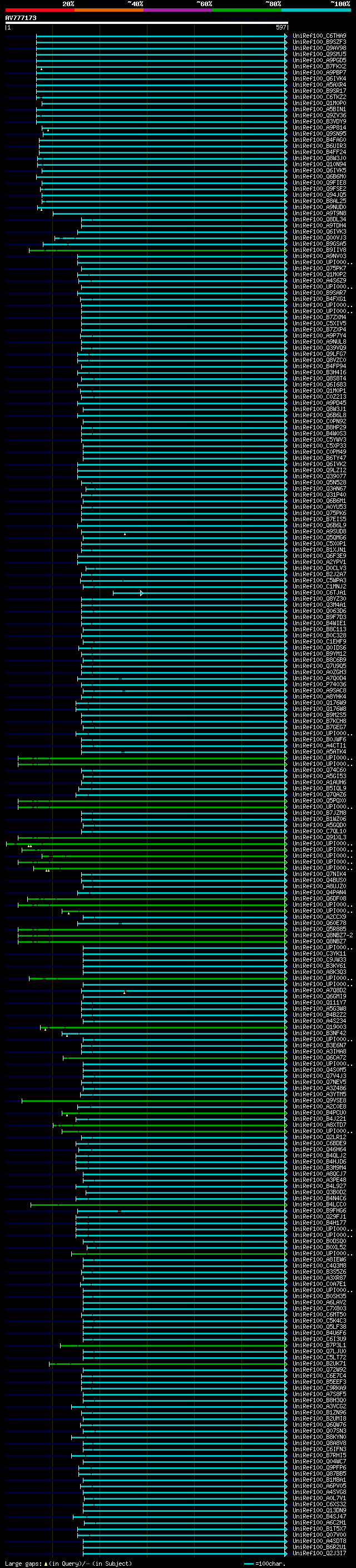Image resolution: width=356 pixels, height=1568 pixels.
Task: Click the green alignment bar for UniRef100_B9IIV8
Action: tap(157, 250)
